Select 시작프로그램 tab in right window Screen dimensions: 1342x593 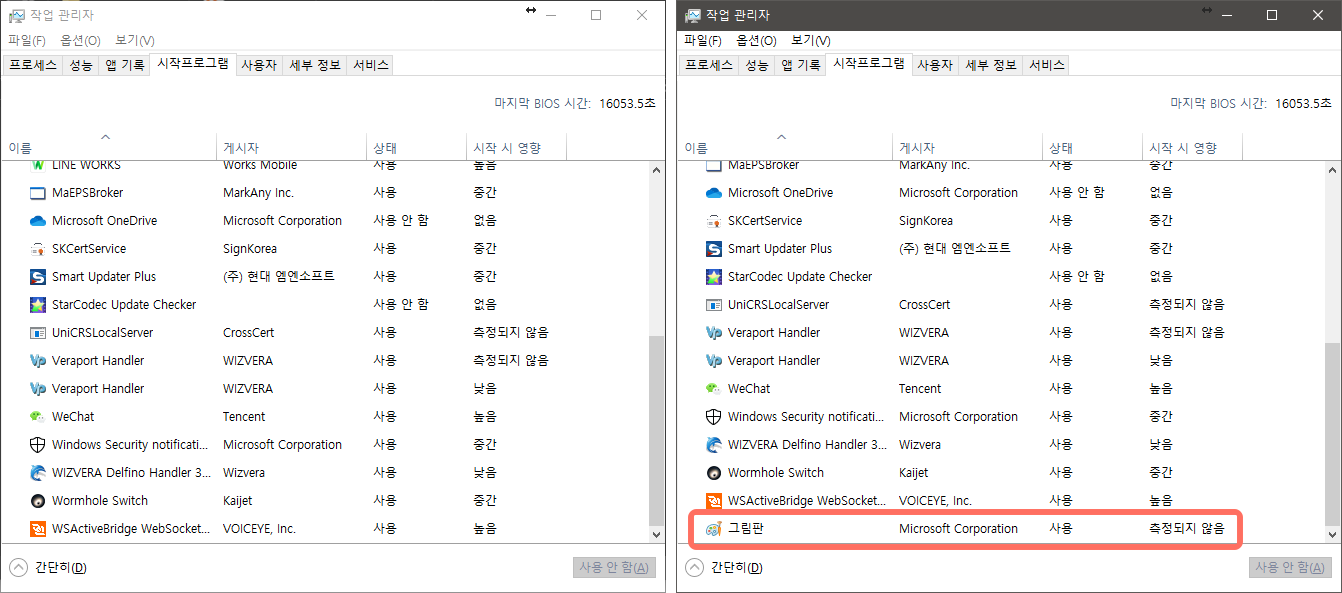869,64
